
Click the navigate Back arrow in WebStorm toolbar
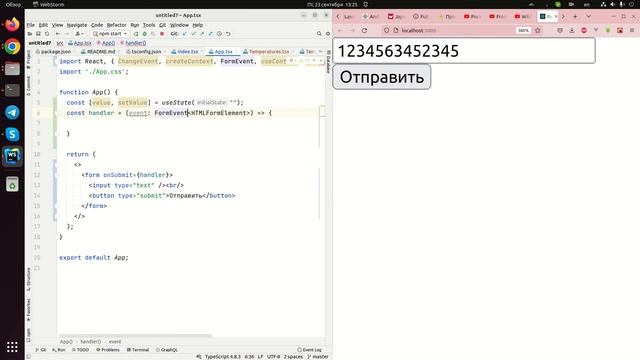point(58,34)
